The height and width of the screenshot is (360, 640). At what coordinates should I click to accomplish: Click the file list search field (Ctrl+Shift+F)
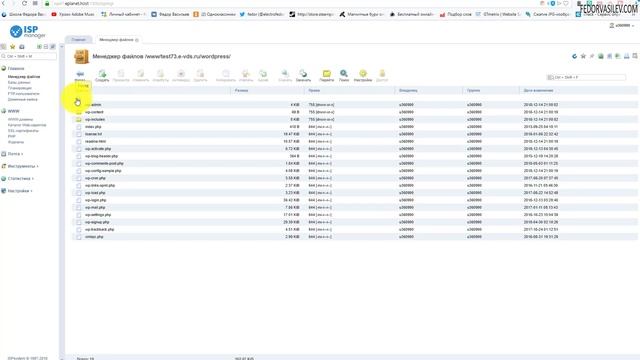(x=586, y=77)
